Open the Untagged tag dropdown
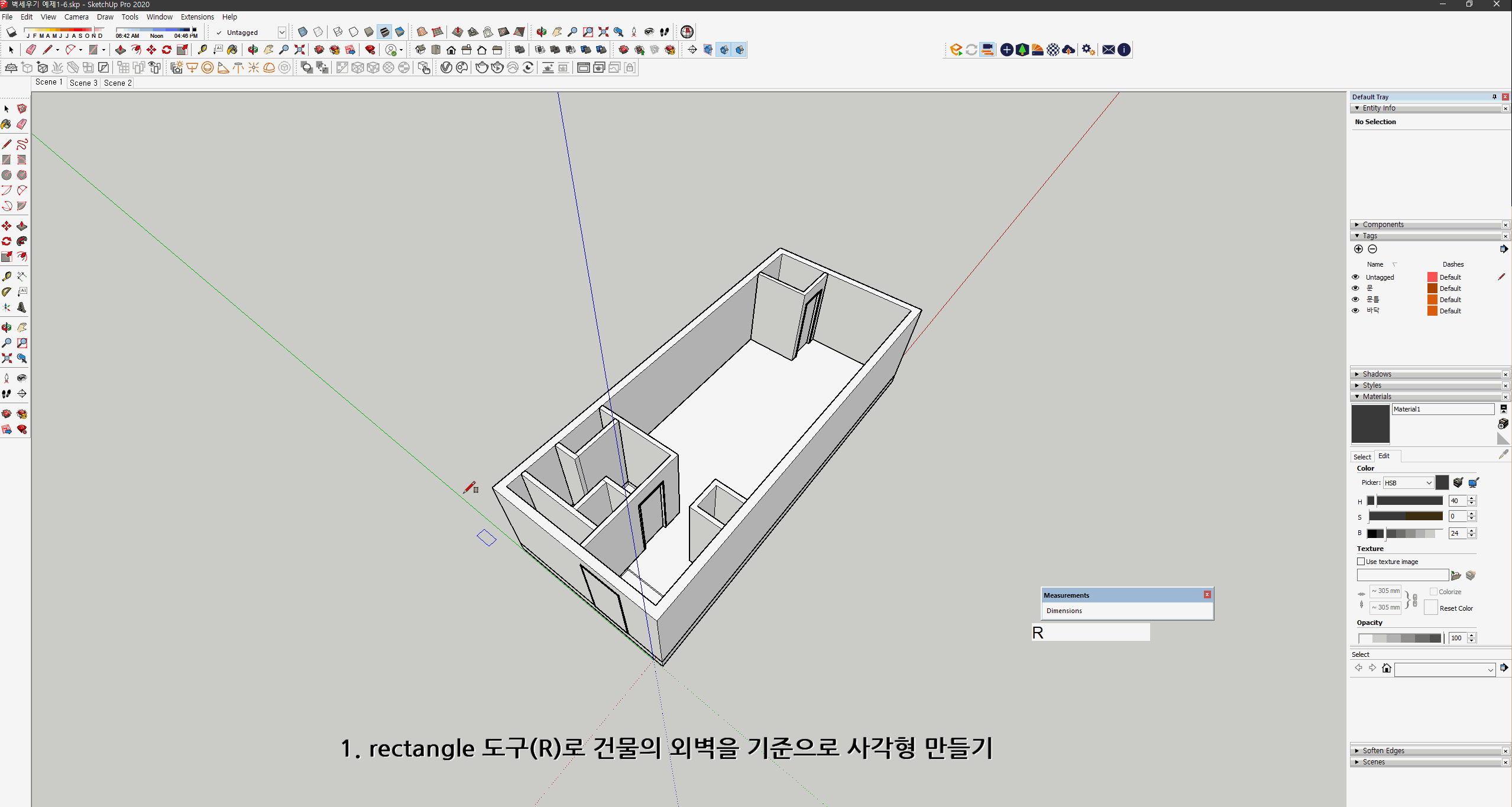The height and width of the screenshot is (807, 1512). pos(282,33)
